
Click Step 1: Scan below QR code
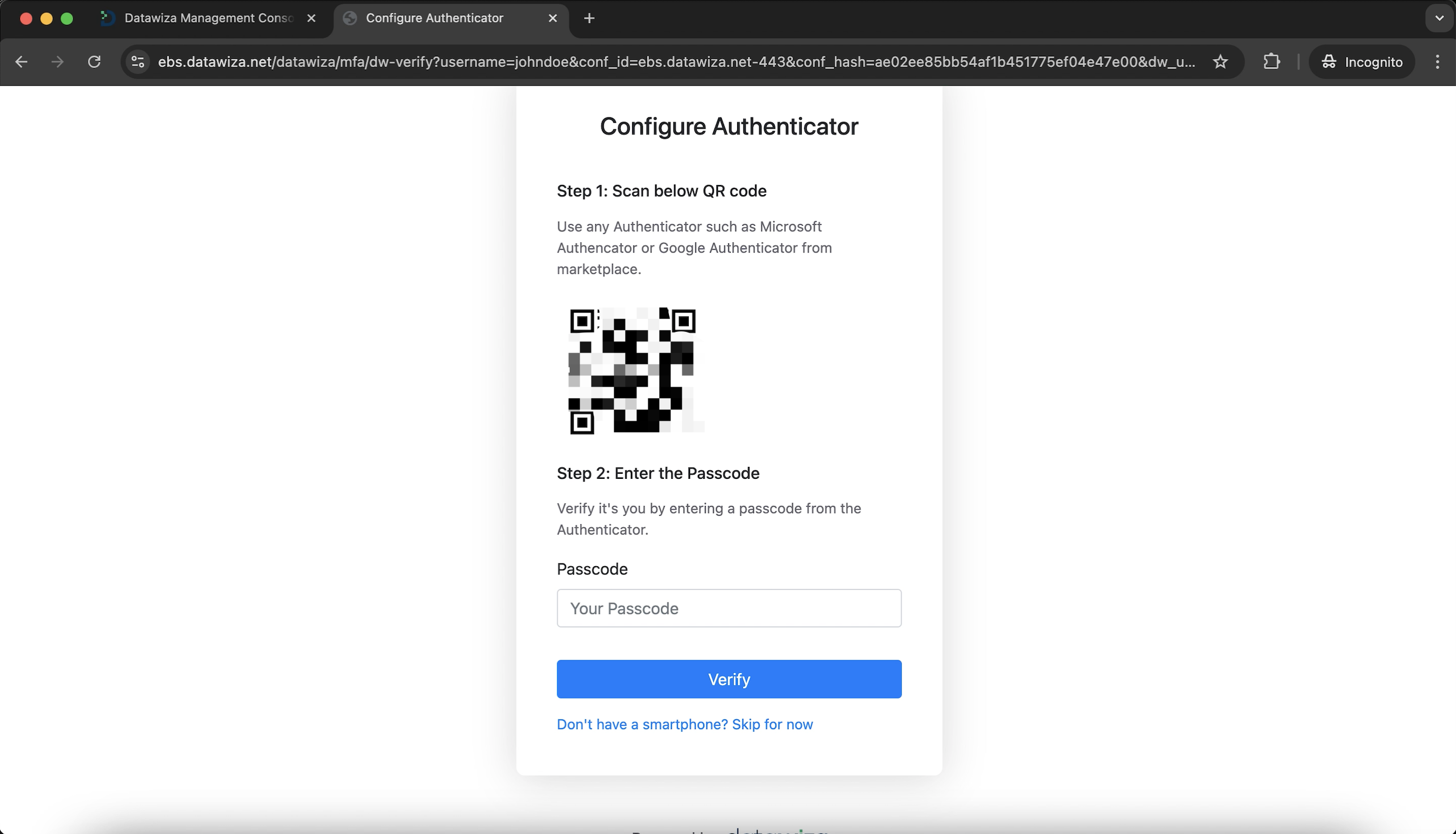point(662,191)
